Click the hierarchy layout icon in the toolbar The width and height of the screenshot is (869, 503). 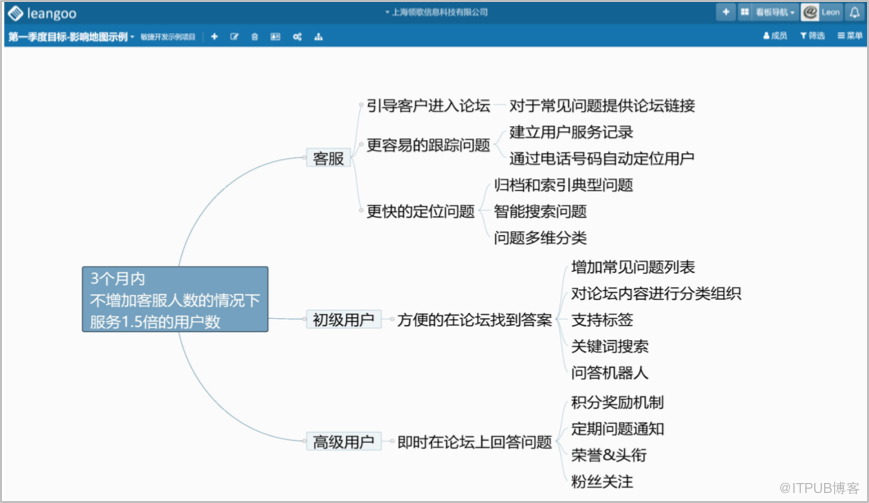[x=318, y=37]
